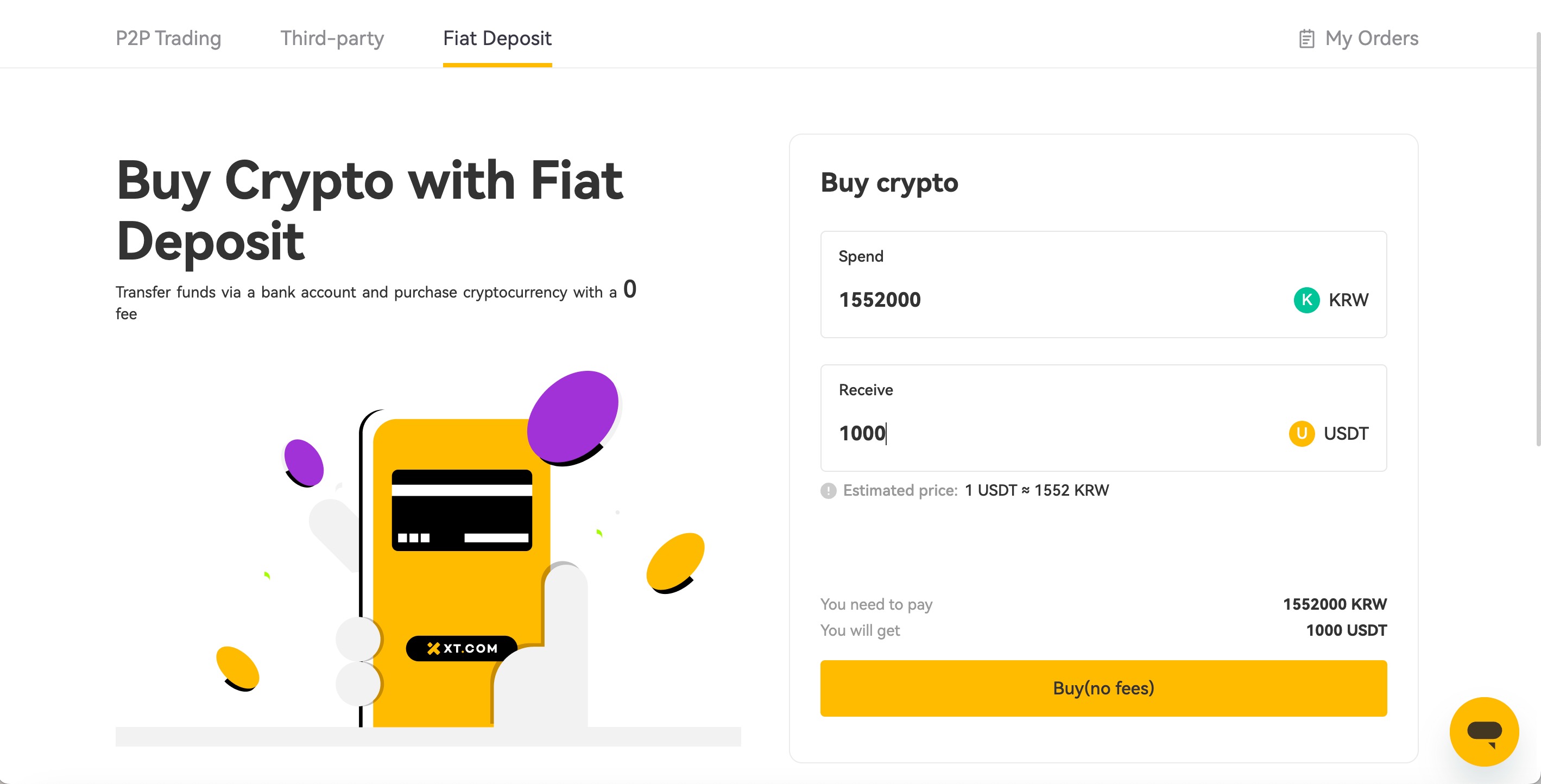Open the USDT crypto currency selector
Screen dimensions: 1541x784
tap(1346, 434)
